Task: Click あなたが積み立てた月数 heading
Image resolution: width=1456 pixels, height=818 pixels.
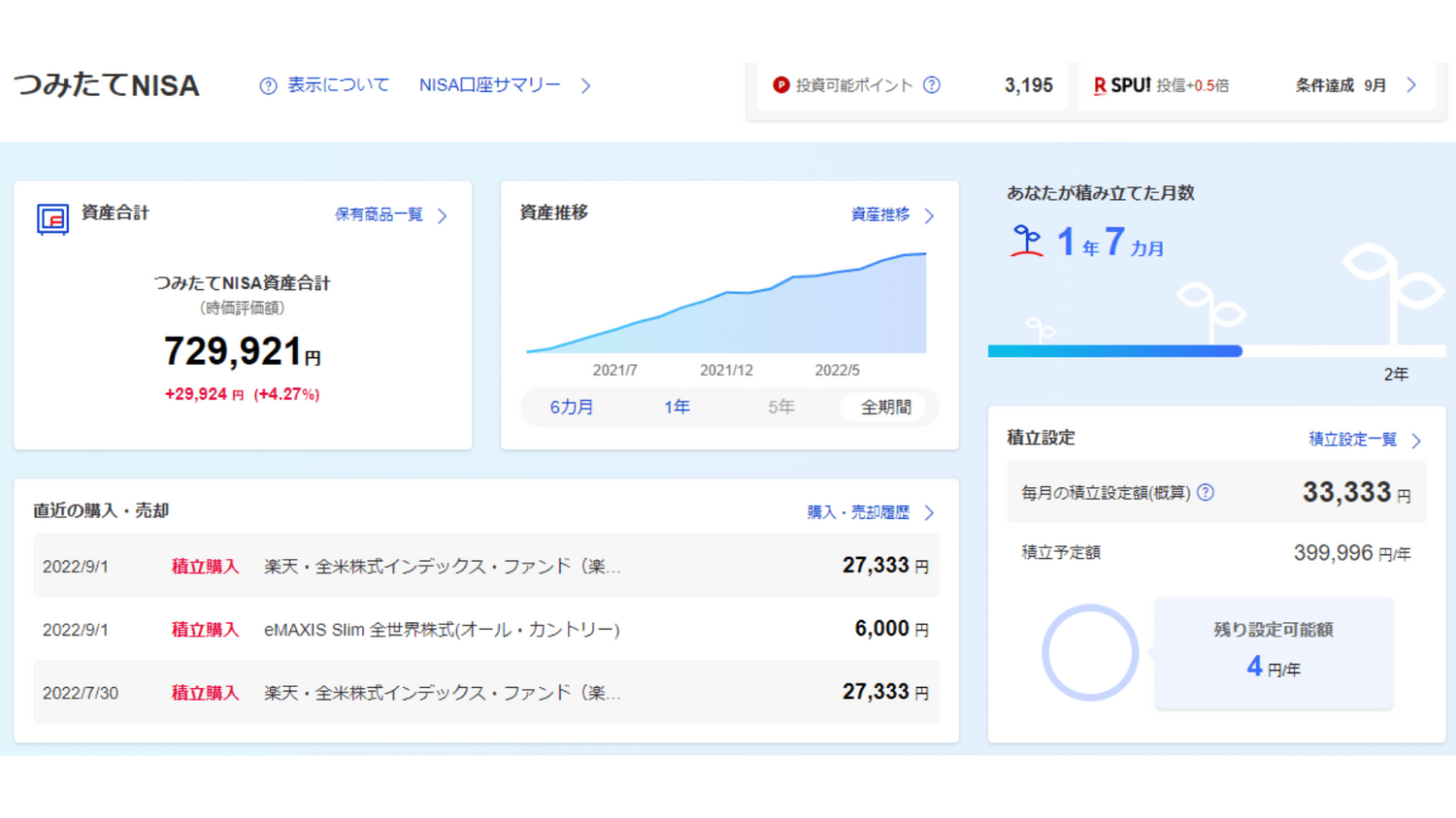Action: coord(1100,193)
